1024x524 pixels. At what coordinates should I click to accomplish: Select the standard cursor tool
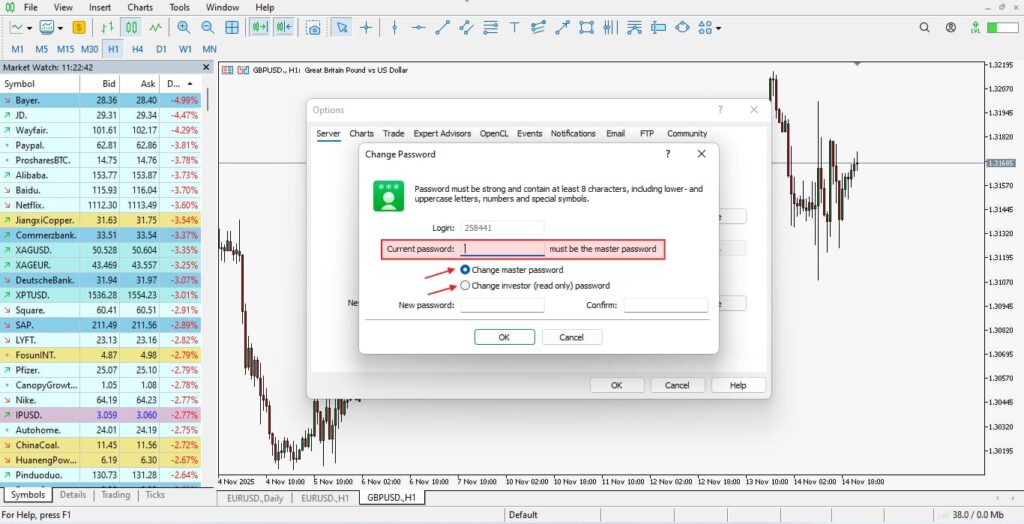point(342,27)
